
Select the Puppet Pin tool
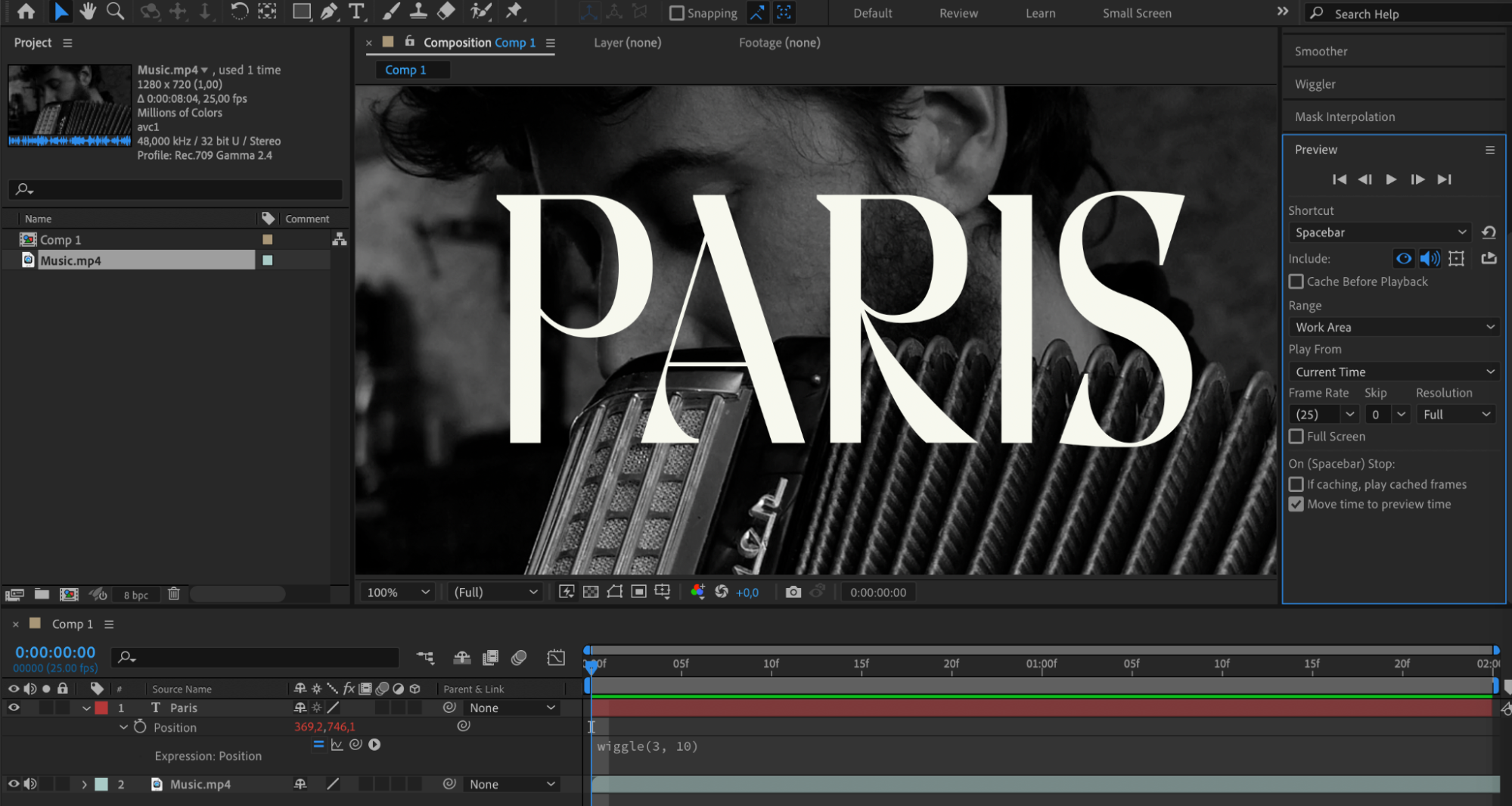point(514,11)
